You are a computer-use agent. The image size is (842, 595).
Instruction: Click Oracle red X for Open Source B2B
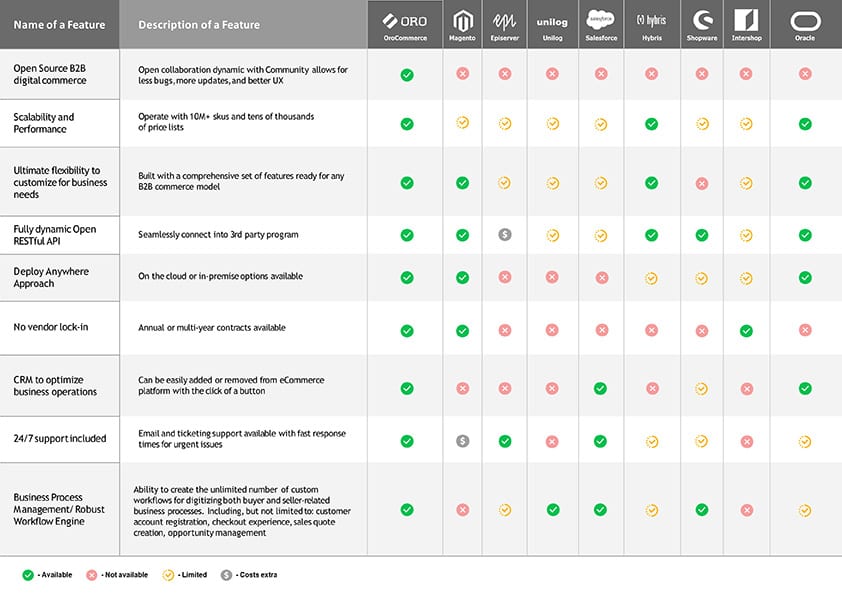coord(805,74)
